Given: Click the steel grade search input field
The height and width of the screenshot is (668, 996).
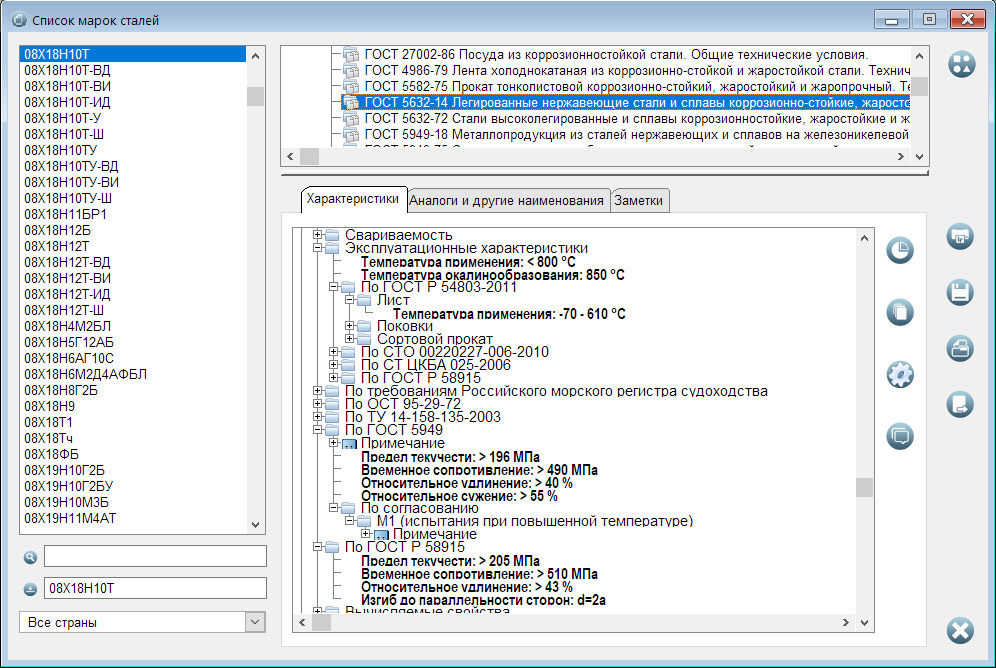Looking at the screenshot, I should pos(155,556).
